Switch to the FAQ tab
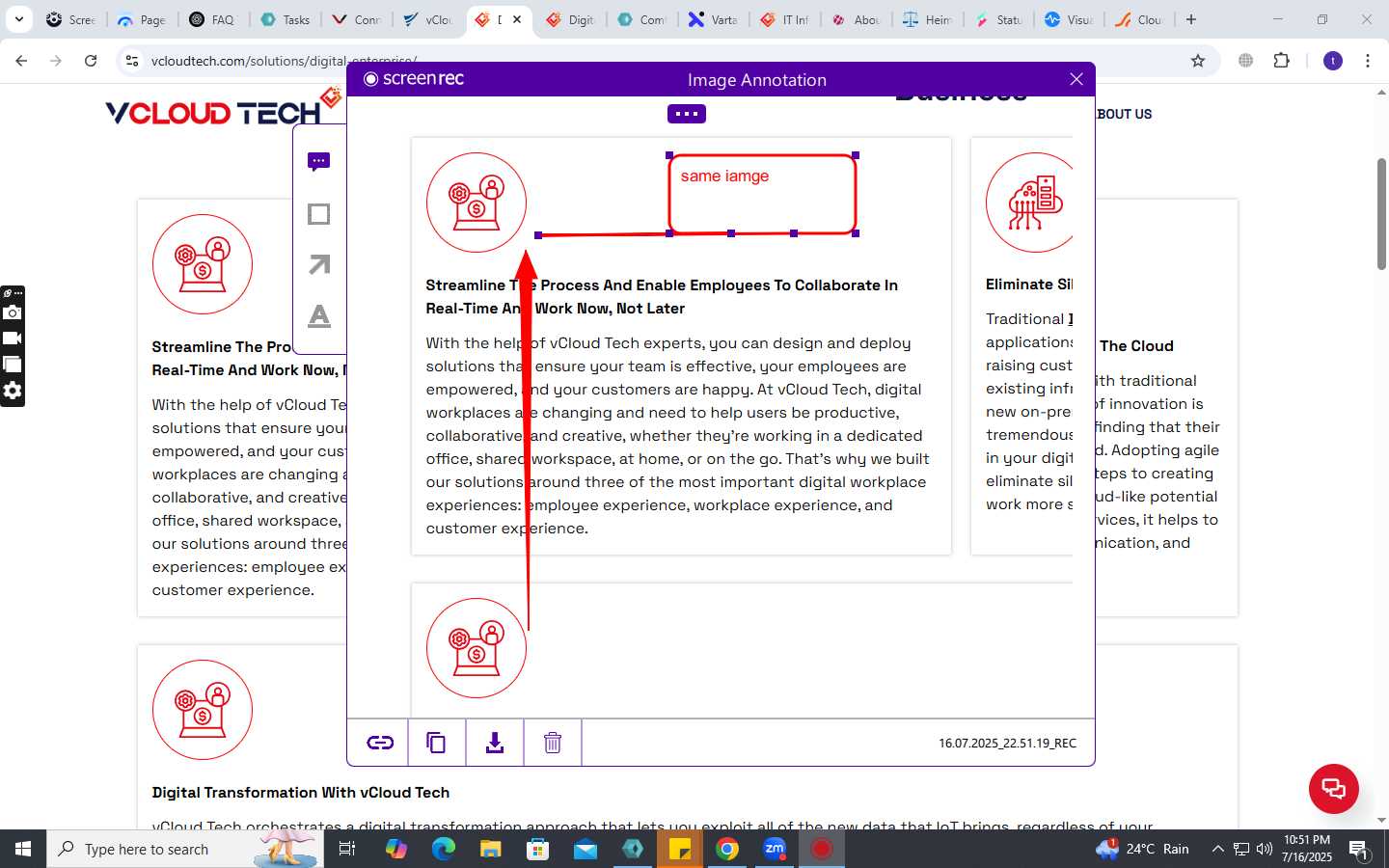The height and width of the screenshot is (868, 1389). [x=213, y=19]
